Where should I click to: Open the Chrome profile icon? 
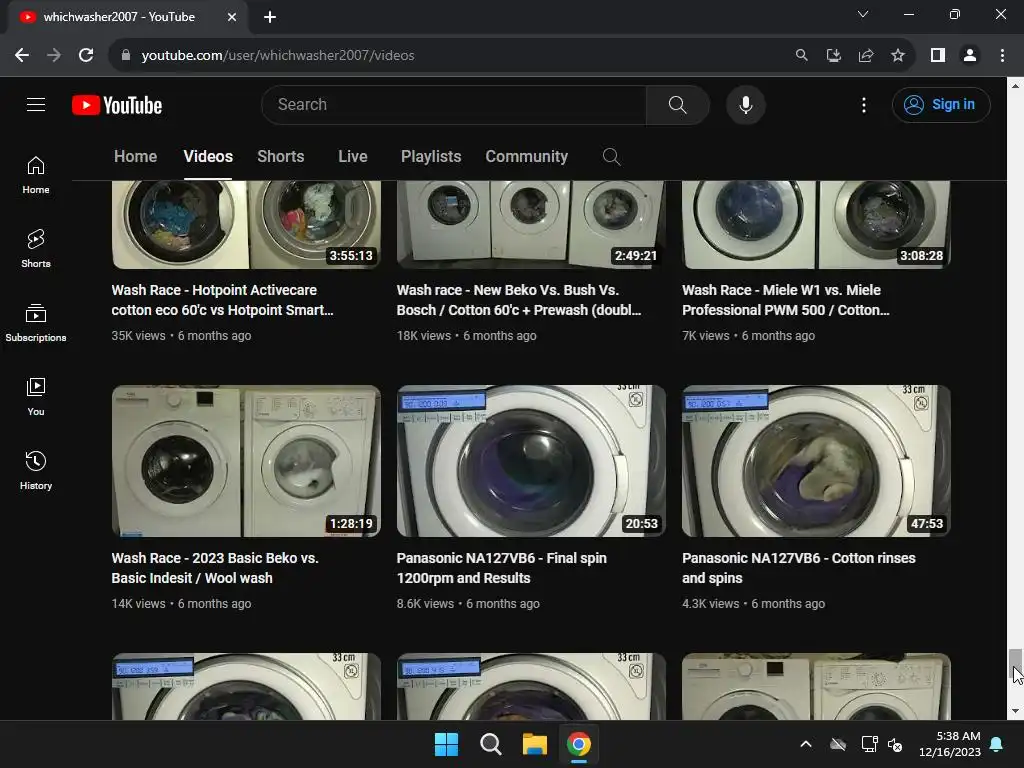point(970,56)
